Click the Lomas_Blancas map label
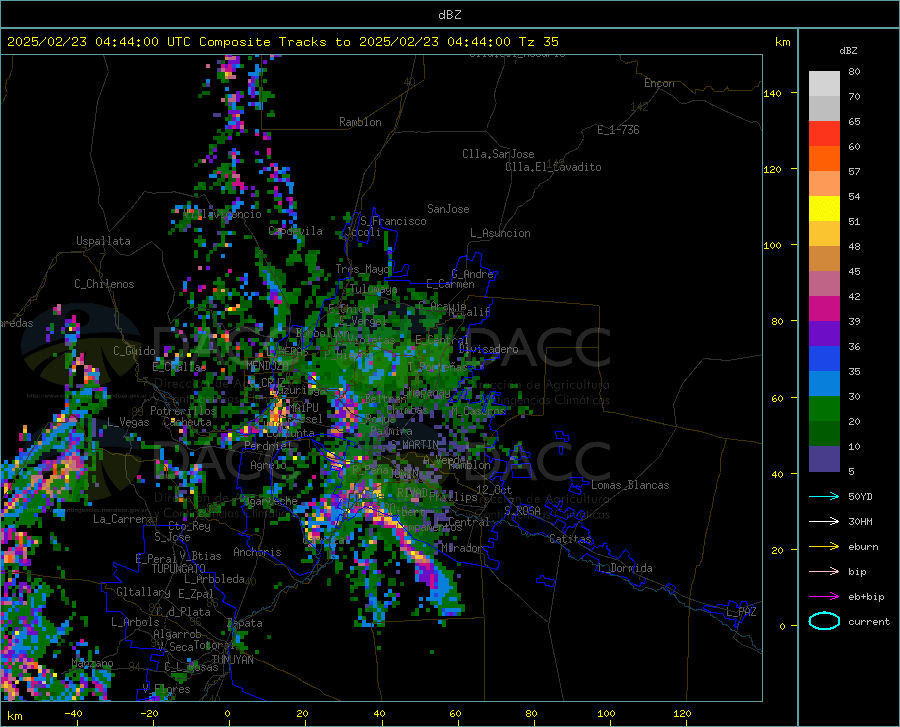Image resolution: width=900 pixels, height=727 pixels. (630, 485)
